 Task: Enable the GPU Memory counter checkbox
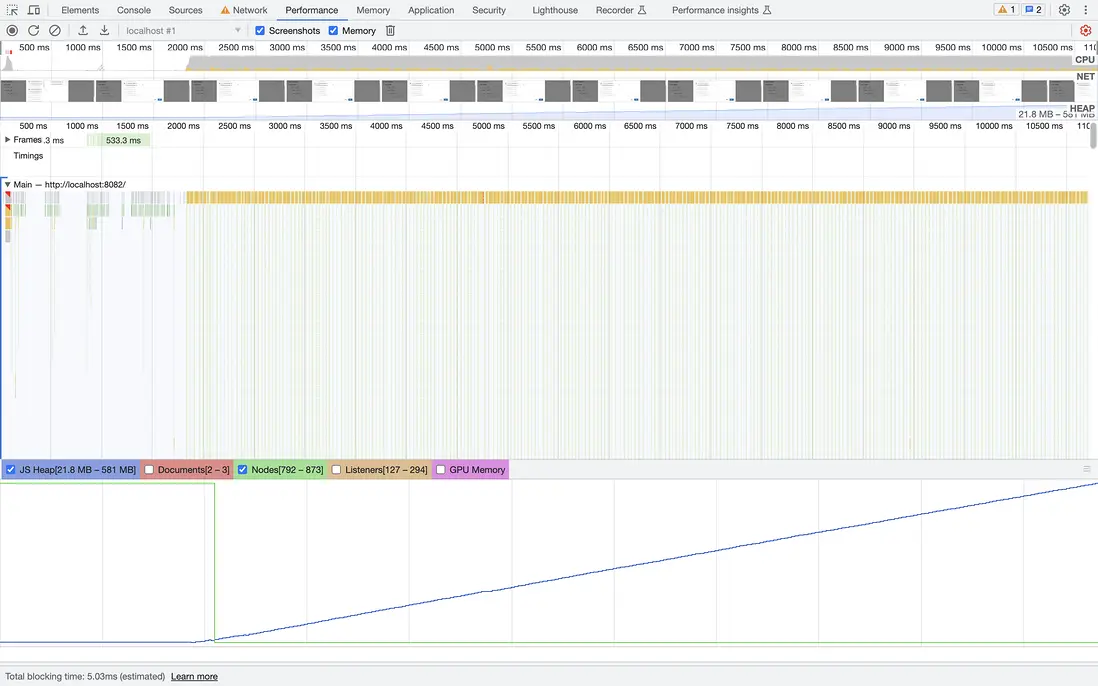coord(440,470)
